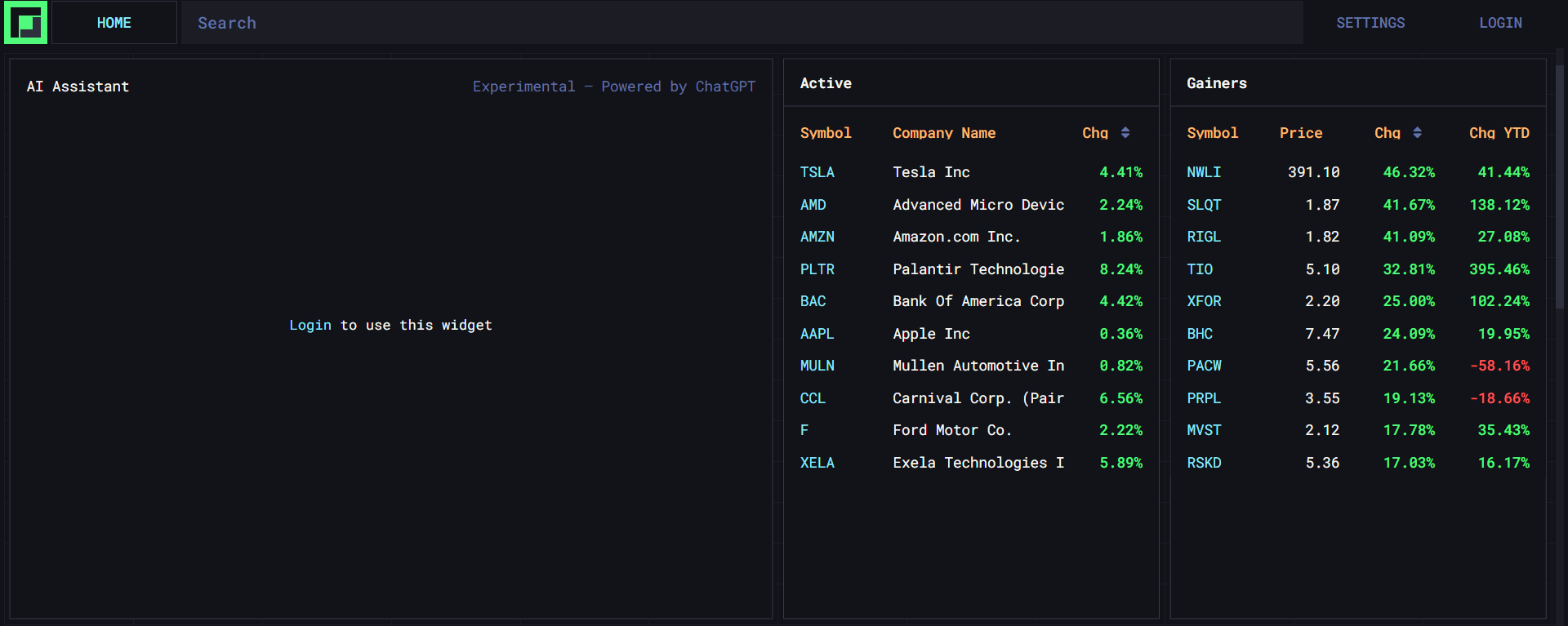Image resolution: width=1568 pixels, height=626 pixels.
Task: Open the SETTINGS menu
Action: pyautogui.click(x=1370, y=23)
